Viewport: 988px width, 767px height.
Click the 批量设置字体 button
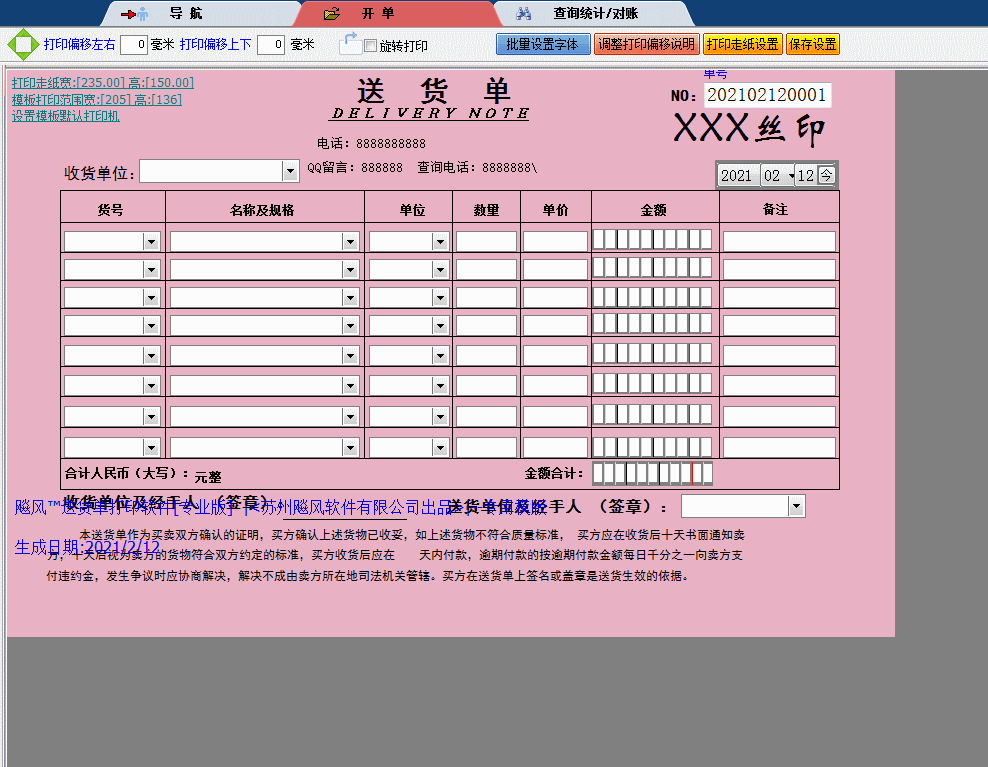(x=542, y=45)
